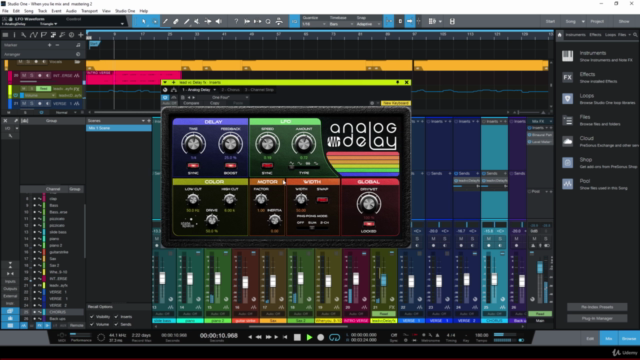Select the Split tool in toolbar
This screenshot has height=360, width=640.
coord(165,21)
